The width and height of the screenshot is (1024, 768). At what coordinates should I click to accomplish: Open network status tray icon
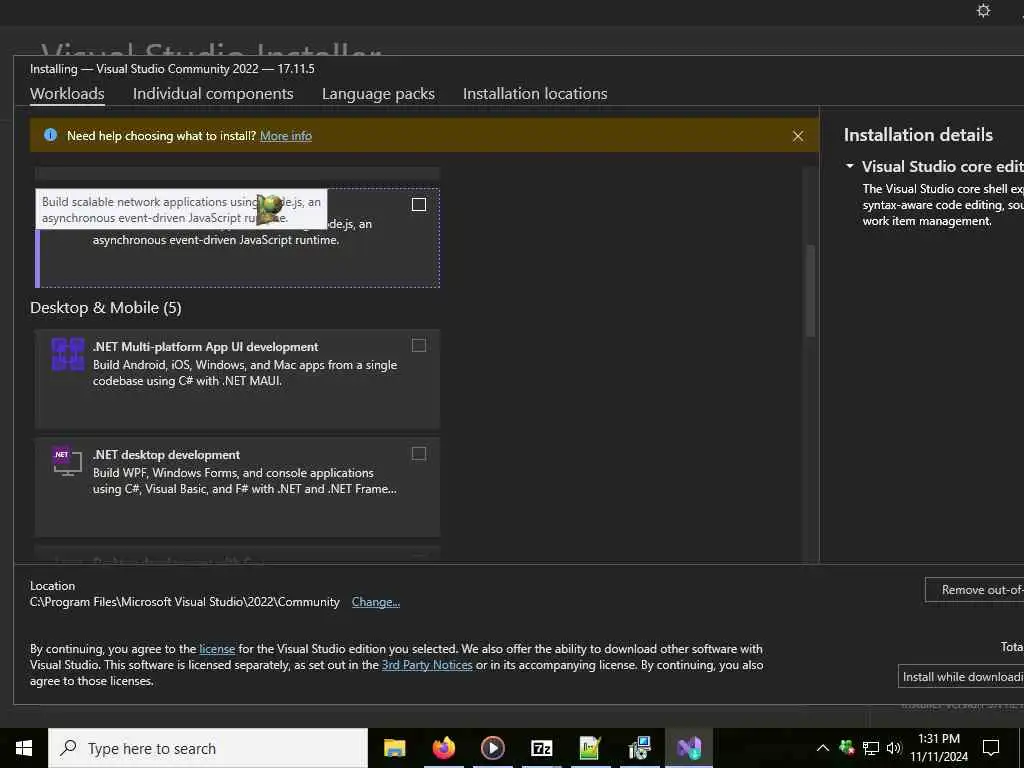point(871,748)
